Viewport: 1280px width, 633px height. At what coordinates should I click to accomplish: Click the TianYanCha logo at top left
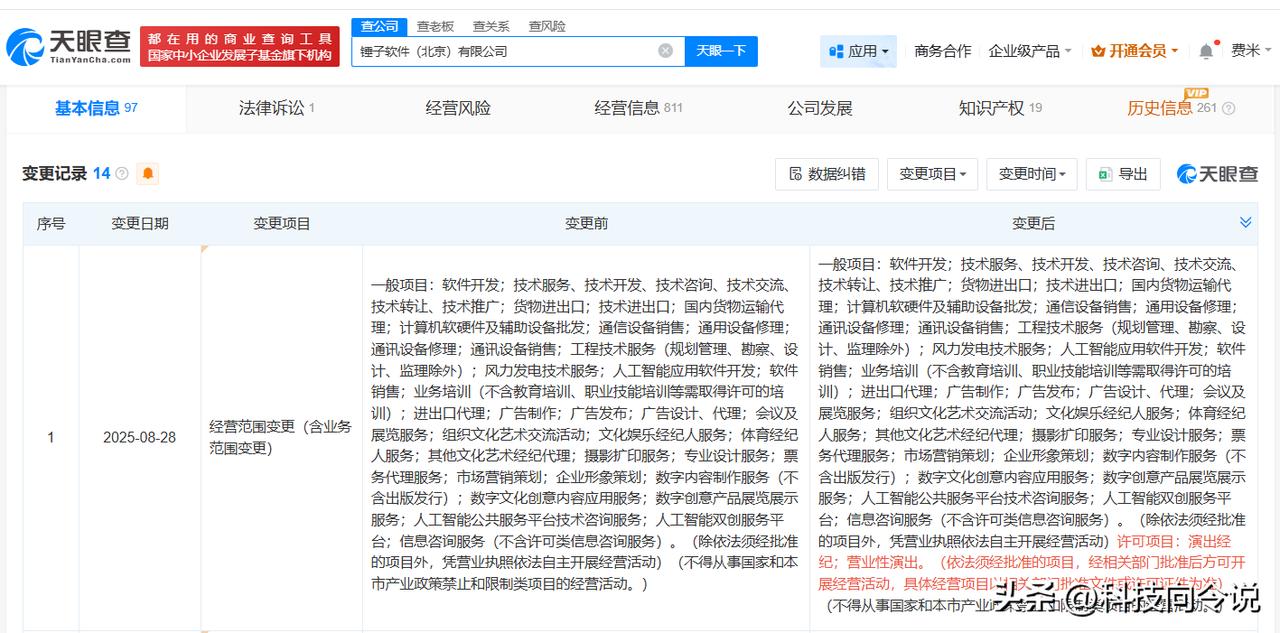[69, 46]
